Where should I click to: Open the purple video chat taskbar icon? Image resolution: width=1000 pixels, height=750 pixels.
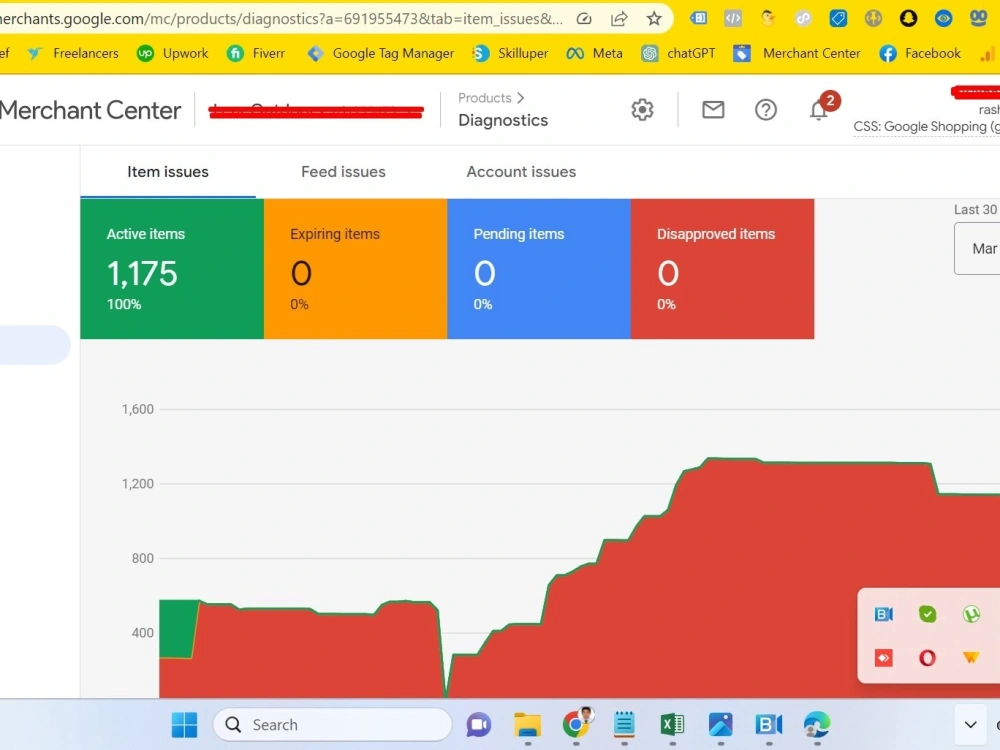[x=479, y=724]
